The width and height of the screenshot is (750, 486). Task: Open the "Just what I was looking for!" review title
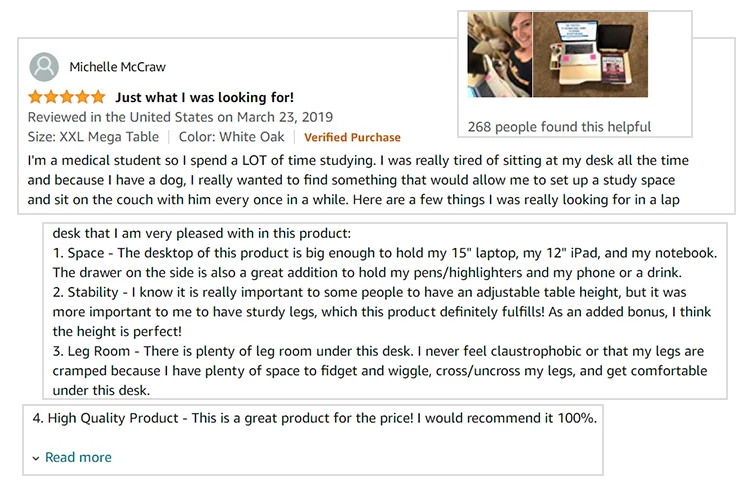click(x=204, y=97)
